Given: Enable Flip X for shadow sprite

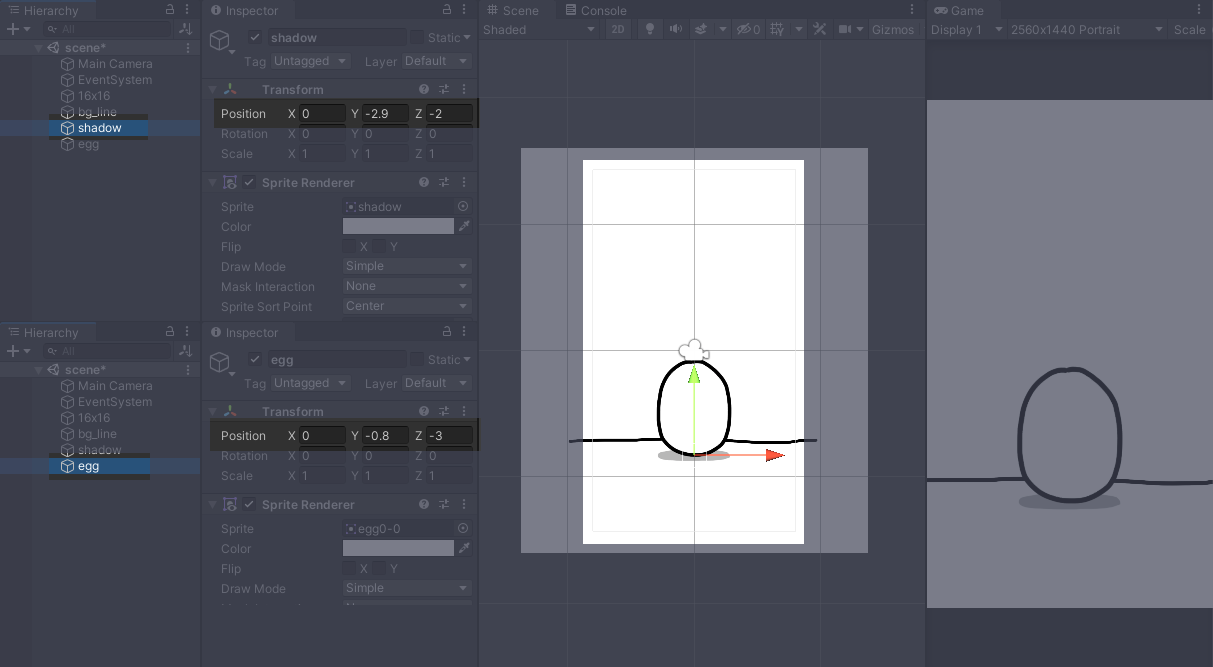Looking at the screenshot, I should click(x=349, y=246).
